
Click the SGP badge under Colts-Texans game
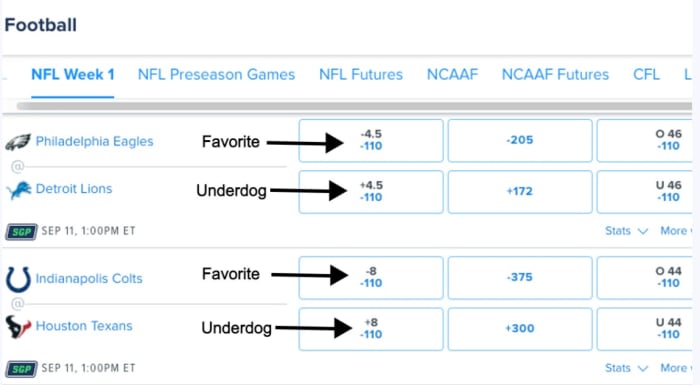click(x=21, y=369)
